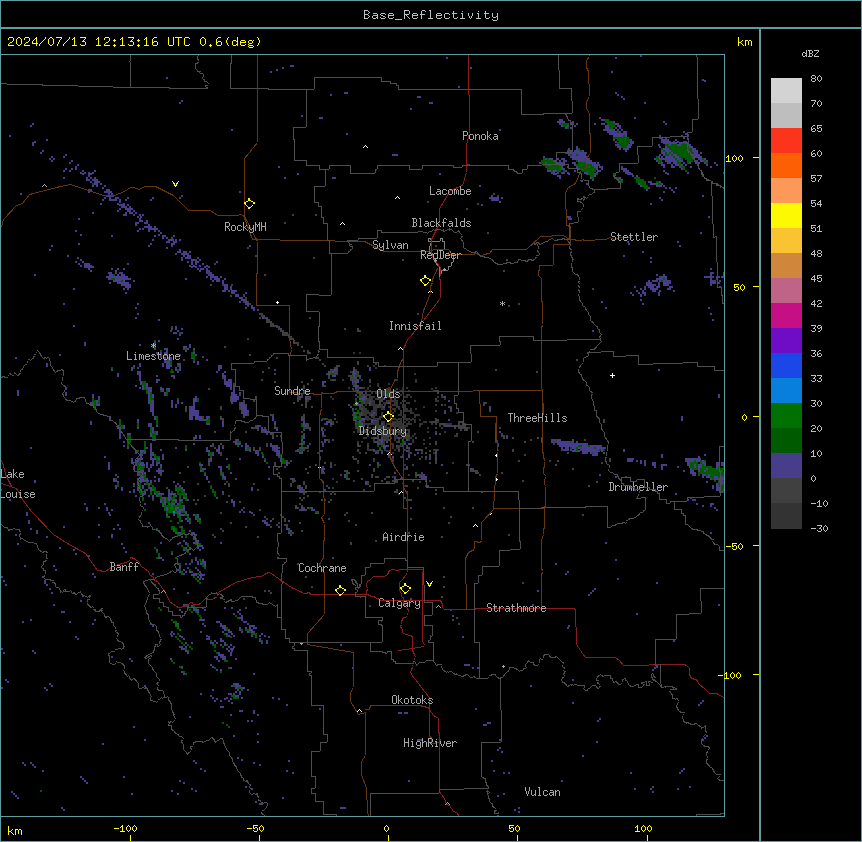Click the 80 value on dBZ legend
The image size is (862, 842).
point(816,79)
